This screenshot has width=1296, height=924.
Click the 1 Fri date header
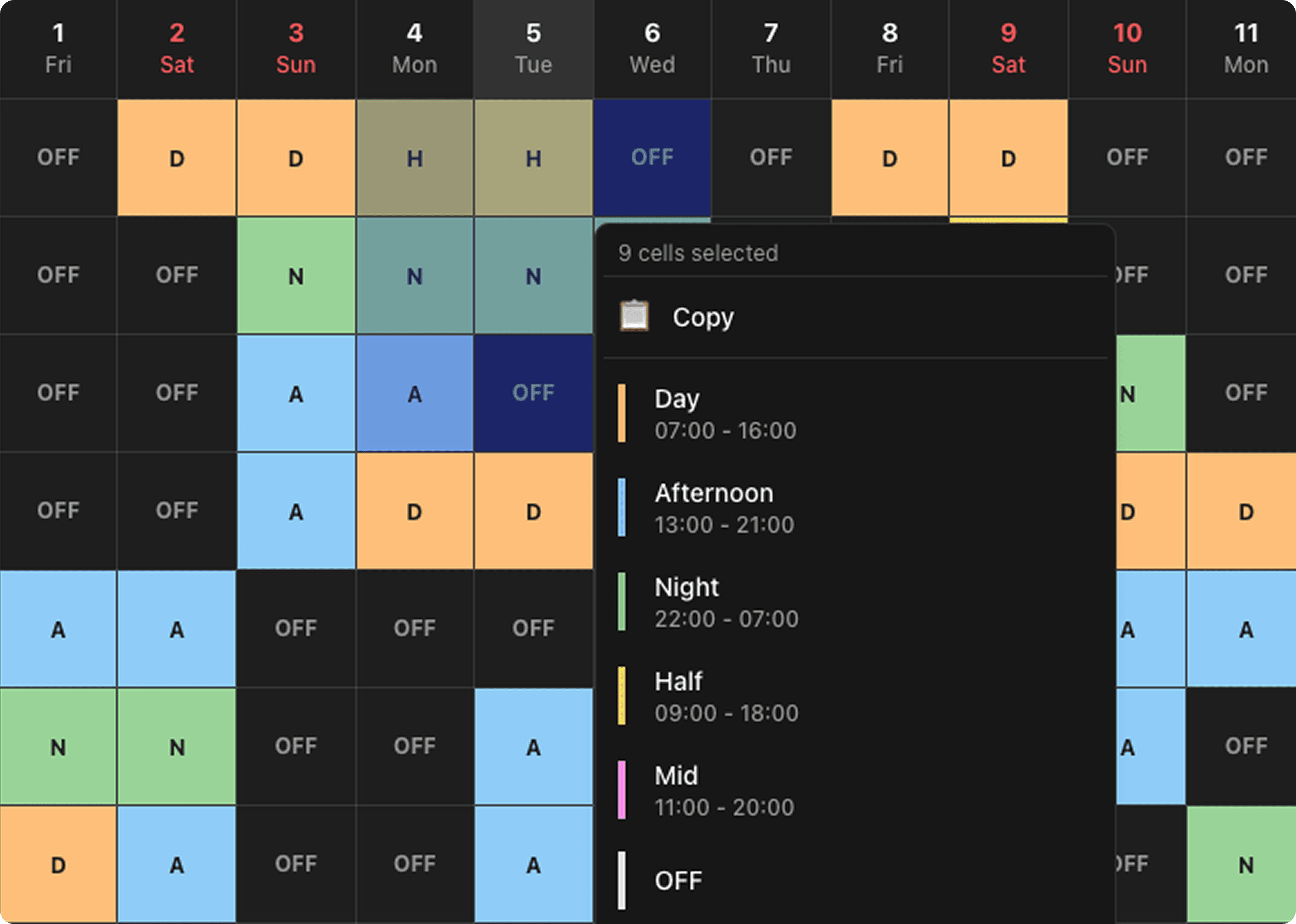[58, 49]
